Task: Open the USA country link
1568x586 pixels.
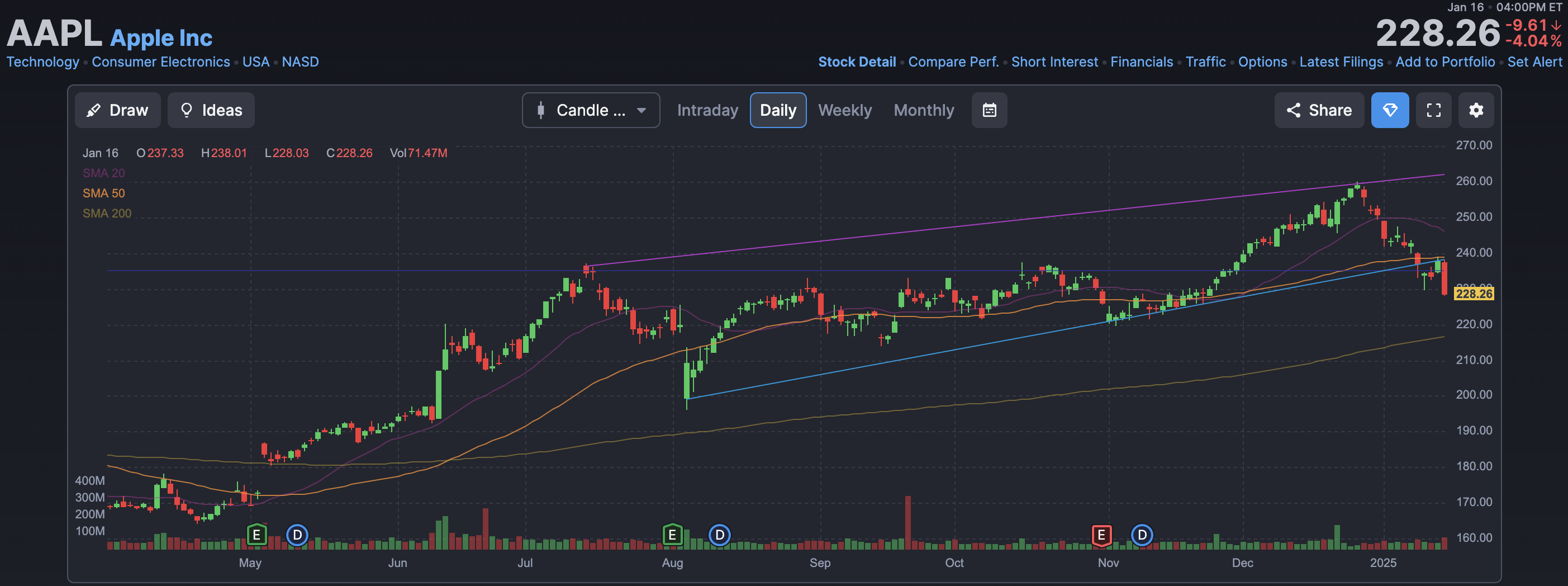Action: [256, 62]
